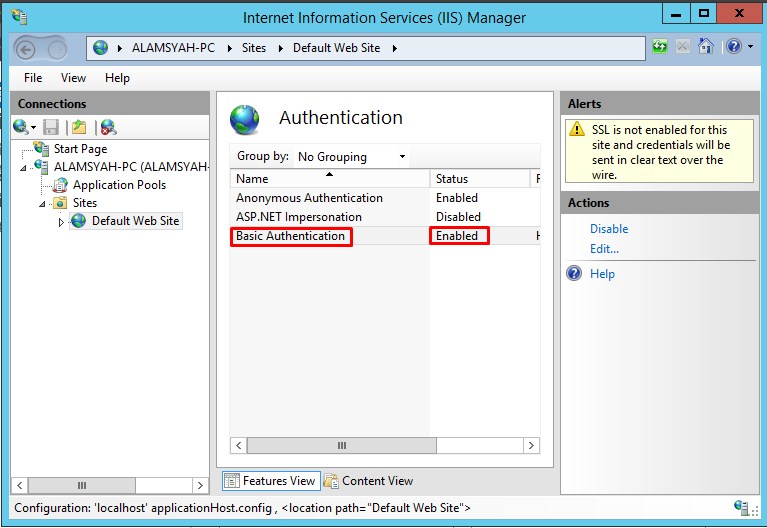Collapse the Sites tree node
767x528 pixels.
42,204
